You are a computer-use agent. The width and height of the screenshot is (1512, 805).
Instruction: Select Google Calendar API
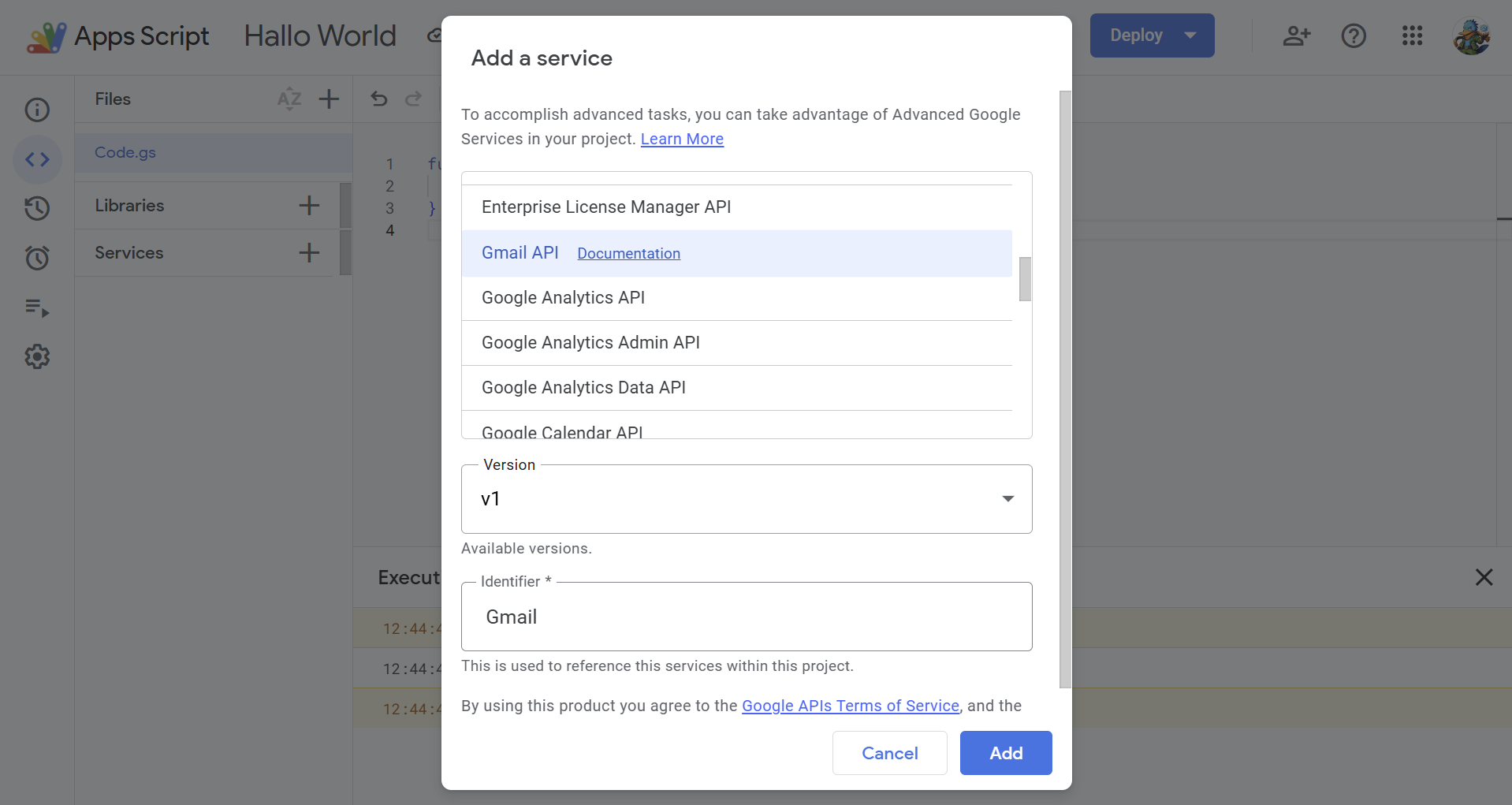coord(736,426)
